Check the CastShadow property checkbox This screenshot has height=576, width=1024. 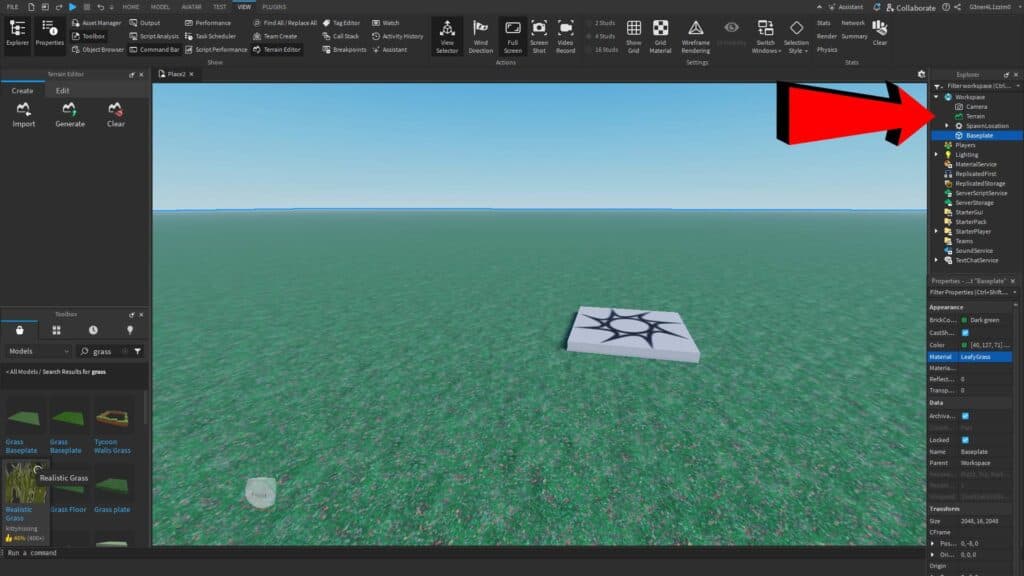coord(965,332)
